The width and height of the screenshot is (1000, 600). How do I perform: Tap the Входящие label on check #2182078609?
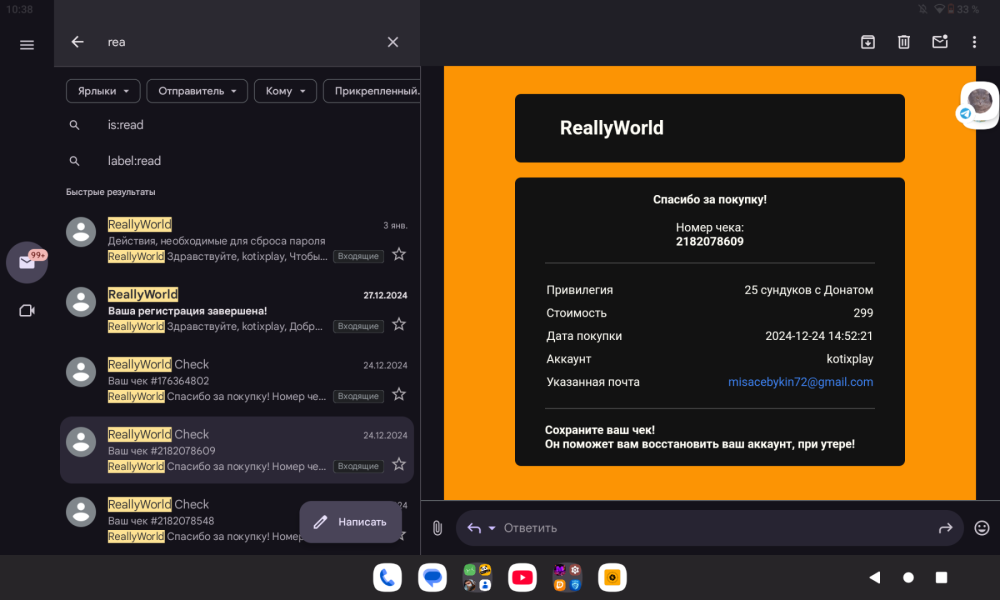(358, 466)
